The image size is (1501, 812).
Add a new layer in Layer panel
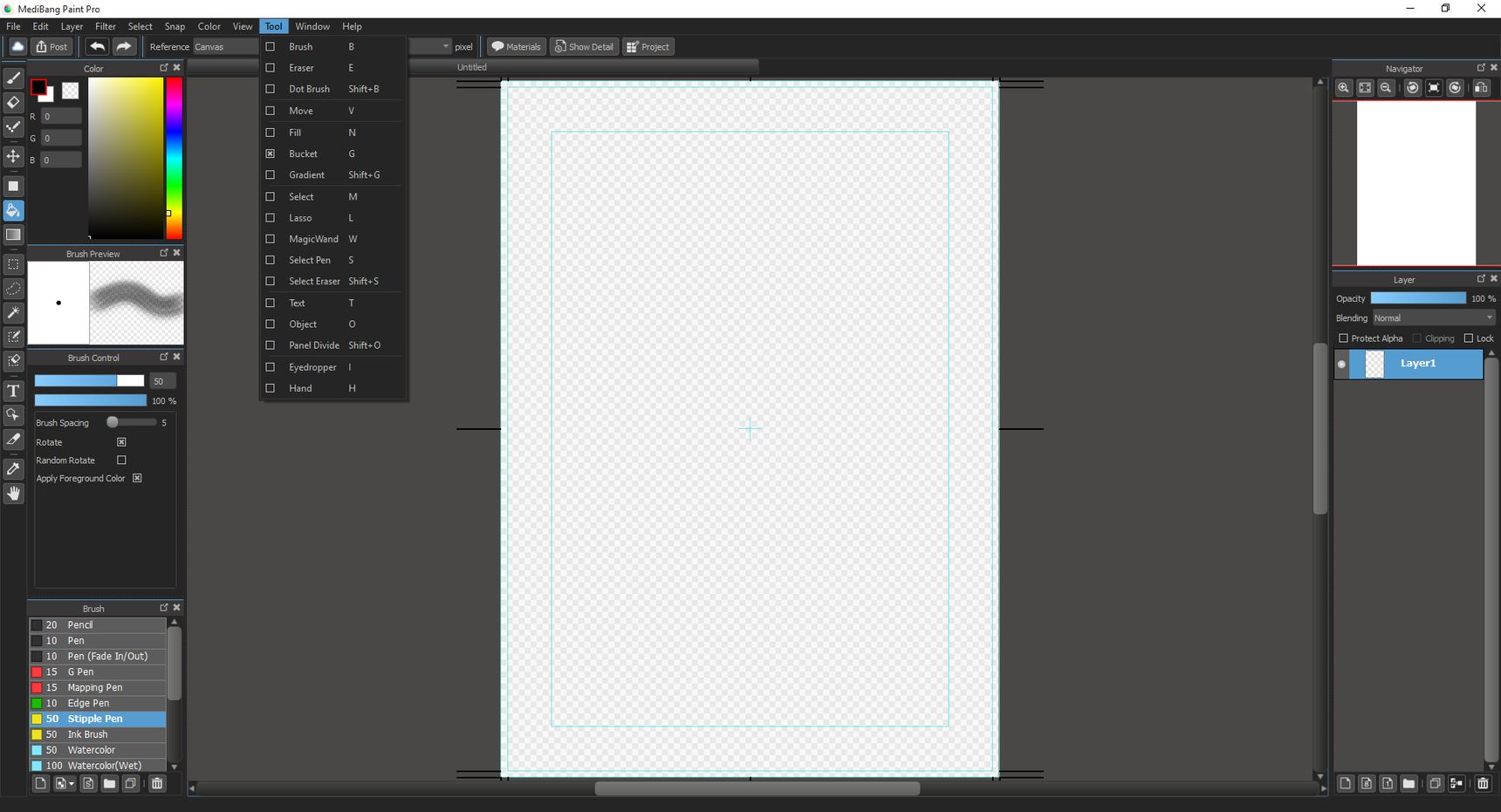[x=1346, y=783]
